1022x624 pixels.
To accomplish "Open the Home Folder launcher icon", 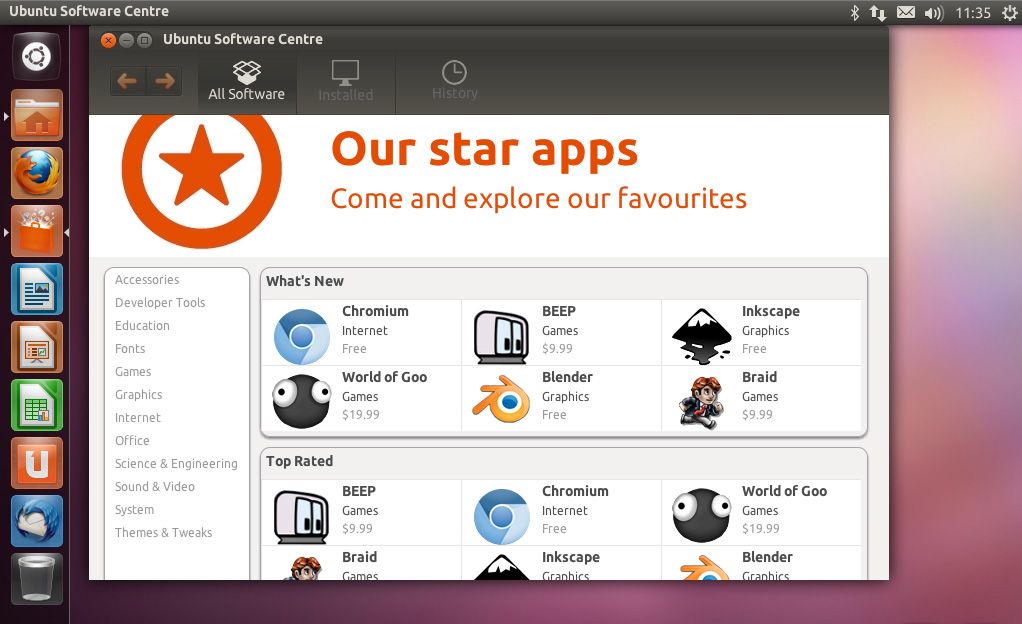I will point(36,115).
